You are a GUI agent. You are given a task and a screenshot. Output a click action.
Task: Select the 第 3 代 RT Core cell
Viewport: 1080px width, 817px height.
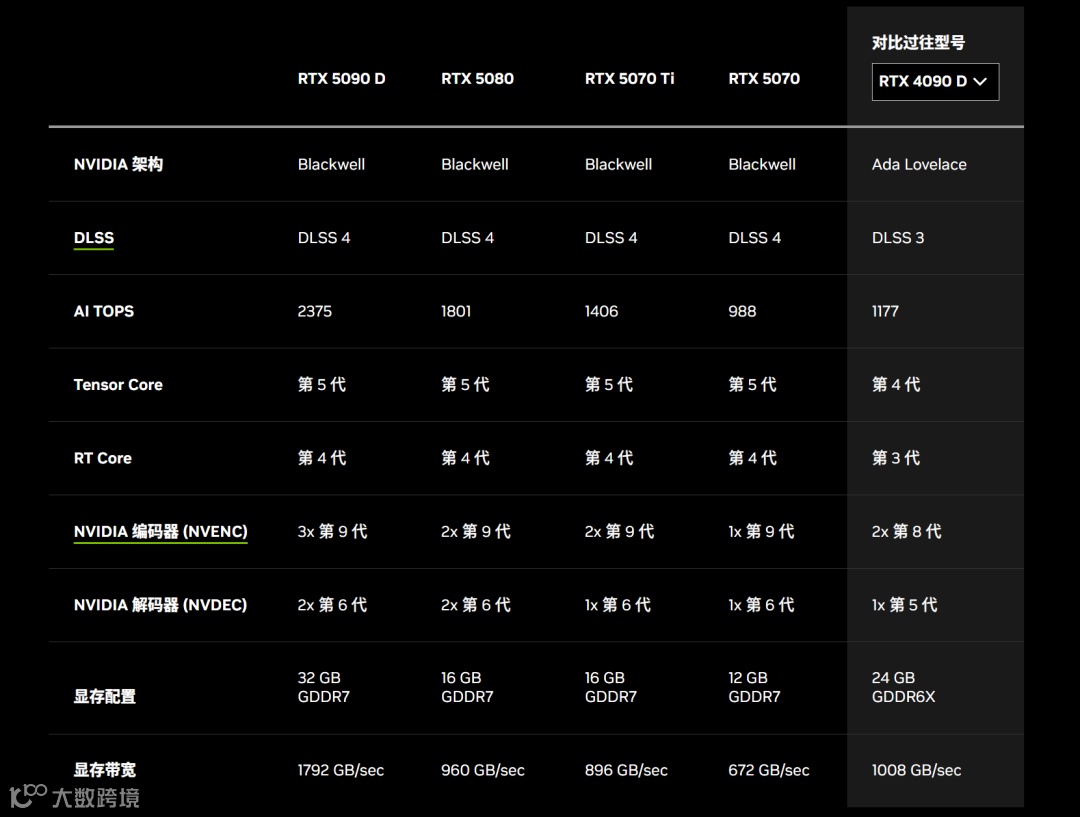896,458
